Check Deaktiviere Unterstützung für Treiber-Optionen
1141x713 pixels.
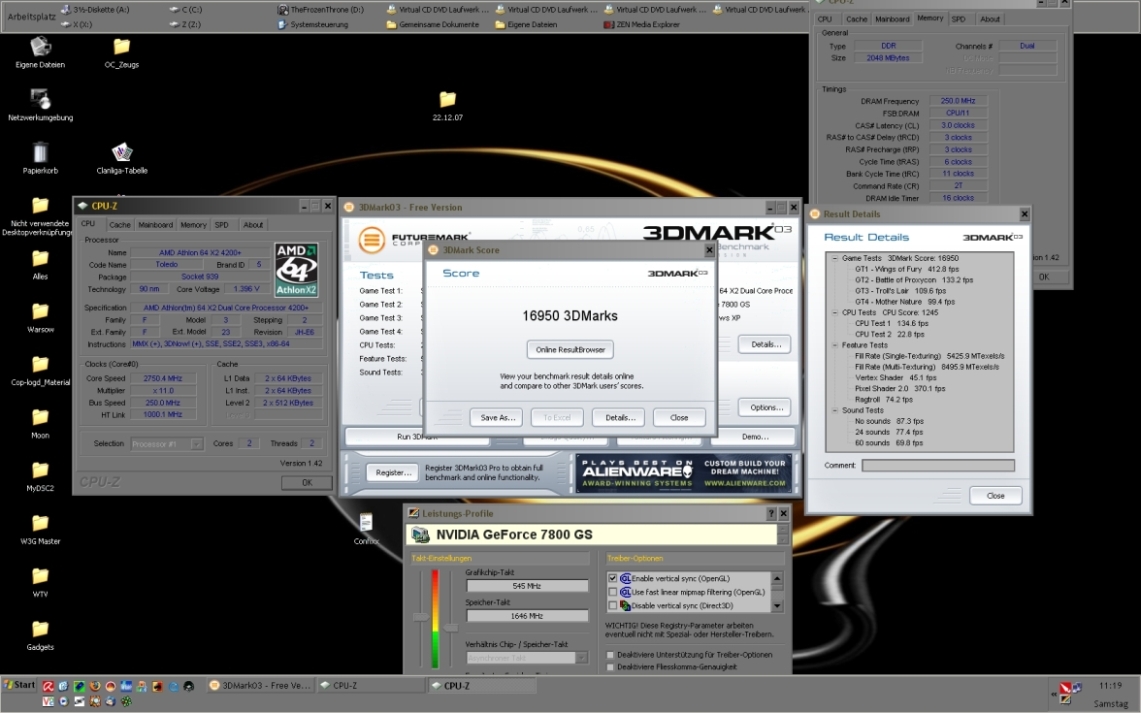pos(611,655)
